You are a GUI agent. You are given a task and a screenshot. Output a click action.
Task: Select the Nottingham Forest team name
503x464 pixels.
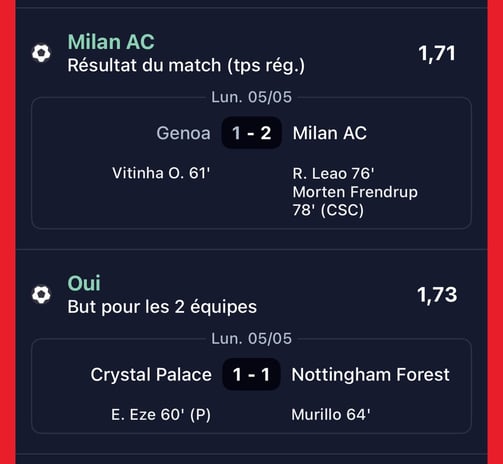[x=371, y=375]
